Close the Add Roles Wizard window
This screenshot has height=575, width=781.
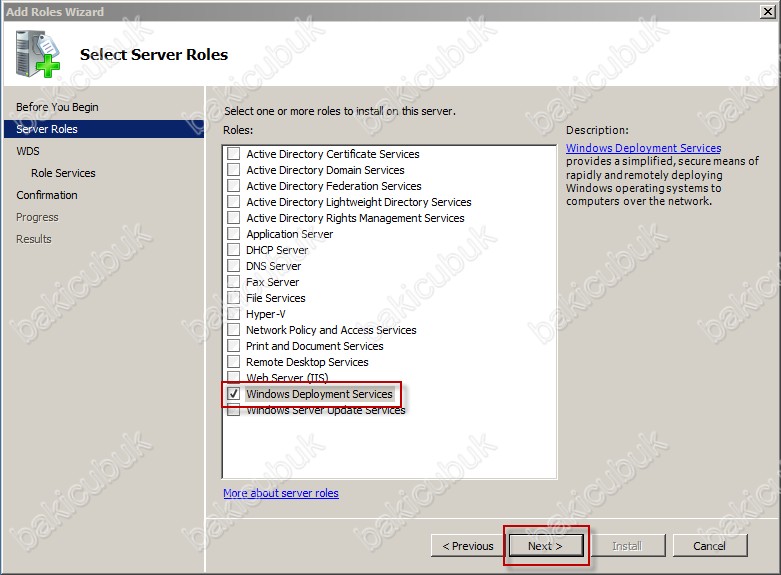pos(768,11)
